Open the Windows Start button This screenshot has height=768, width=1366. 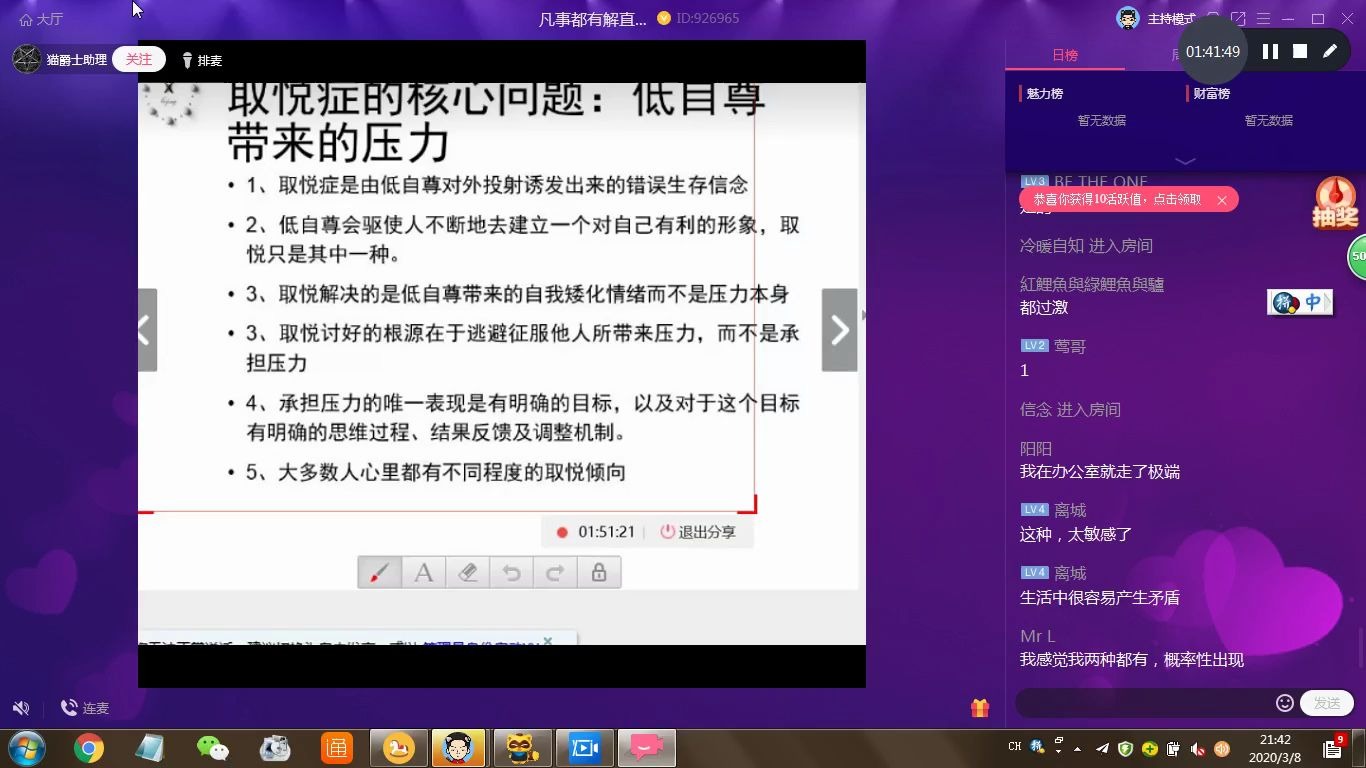point(27,748)
